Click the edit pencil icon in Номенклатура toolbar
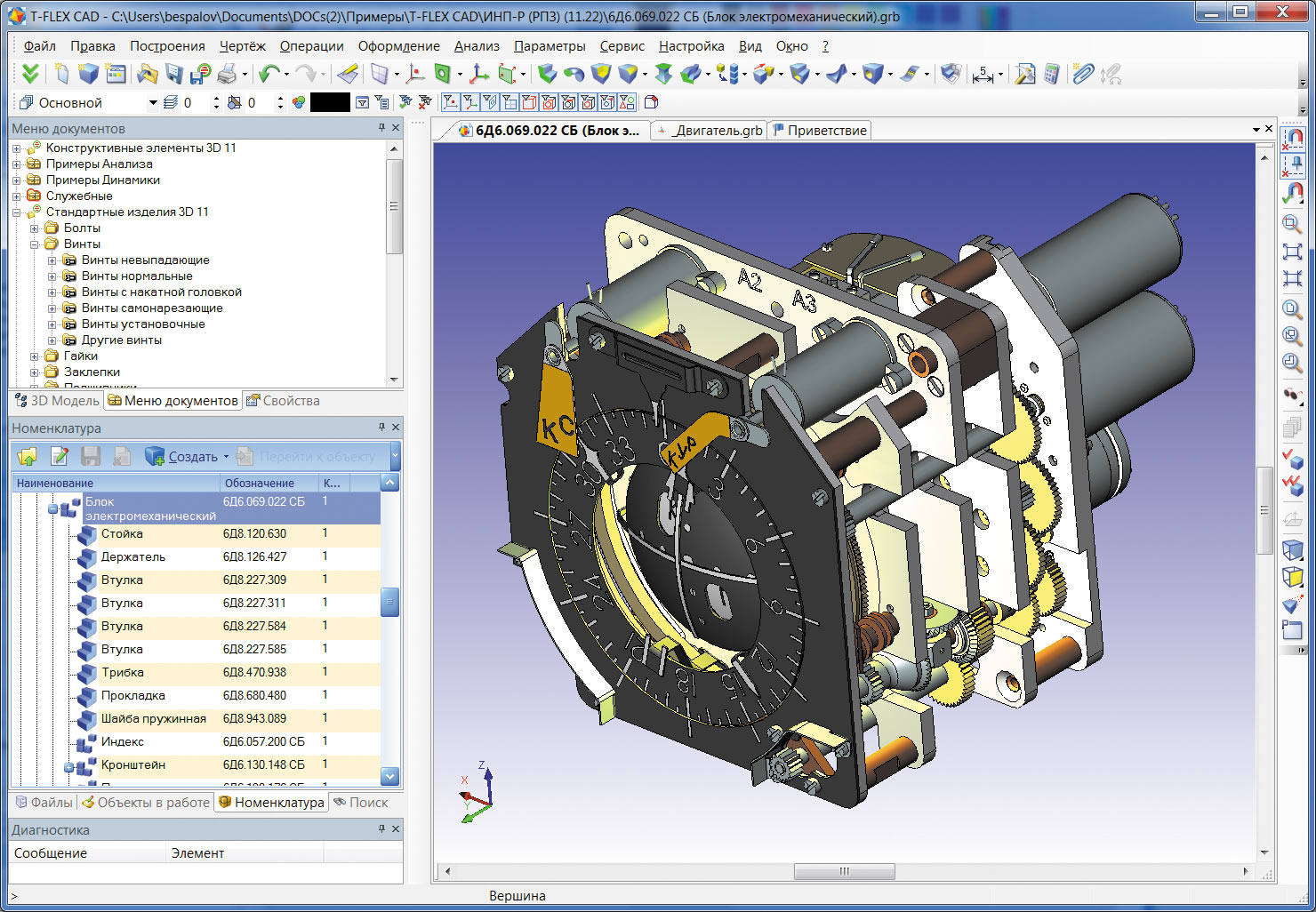 [60, 457]
